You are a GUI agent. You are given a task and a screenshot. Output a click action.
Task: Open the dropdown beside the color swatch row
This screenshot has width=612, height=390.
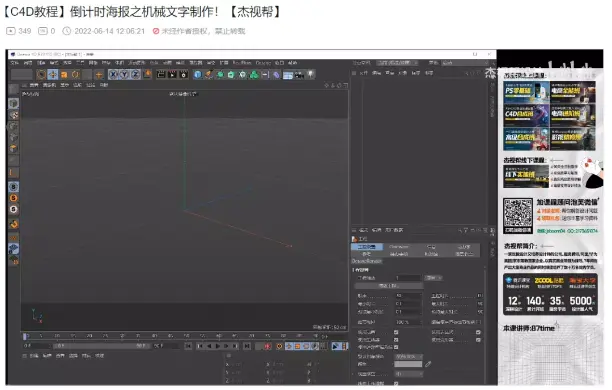408,356
